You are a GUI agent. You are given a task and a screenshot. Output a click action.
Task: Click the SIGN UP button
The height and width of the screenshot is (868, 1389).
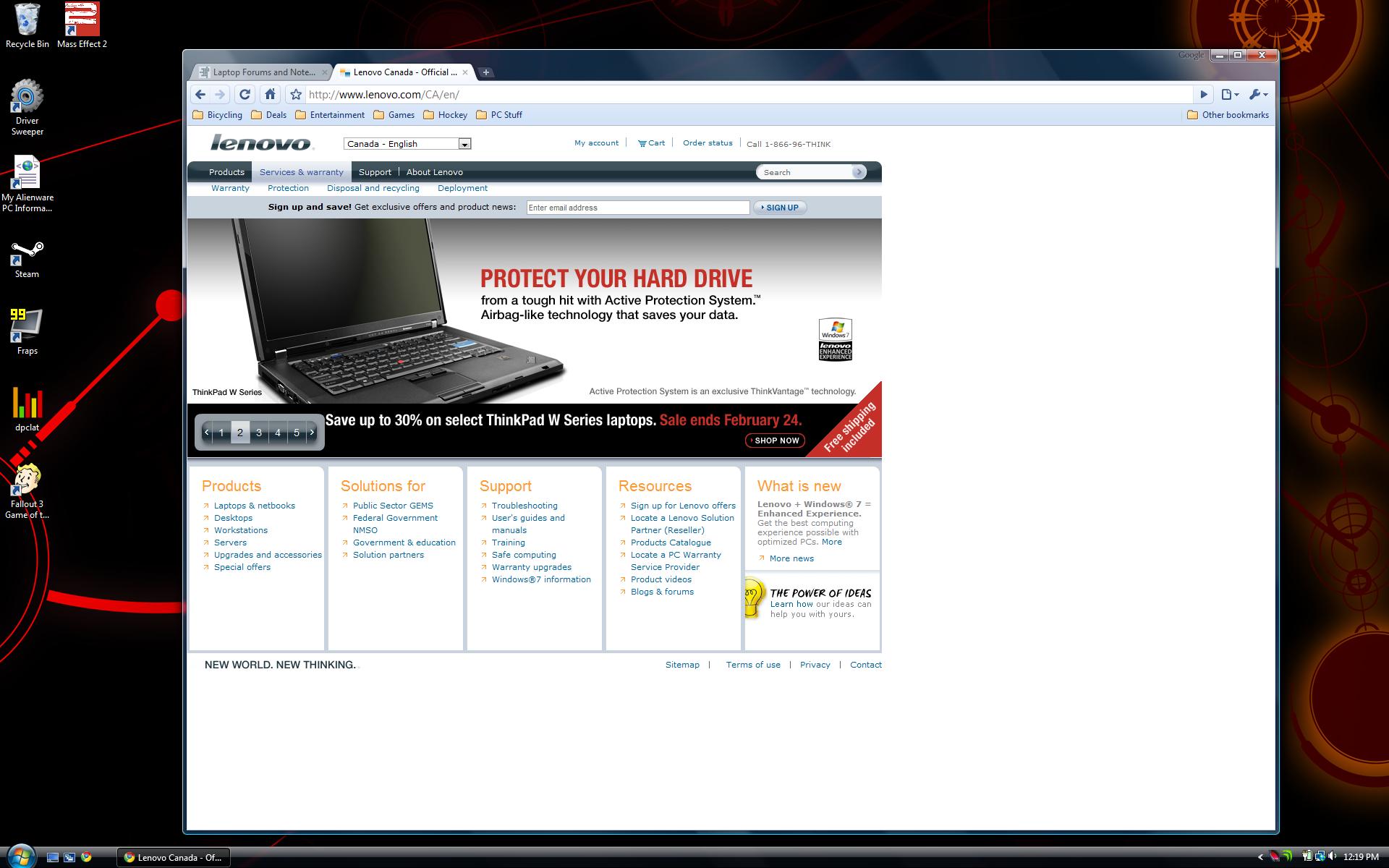780,208
